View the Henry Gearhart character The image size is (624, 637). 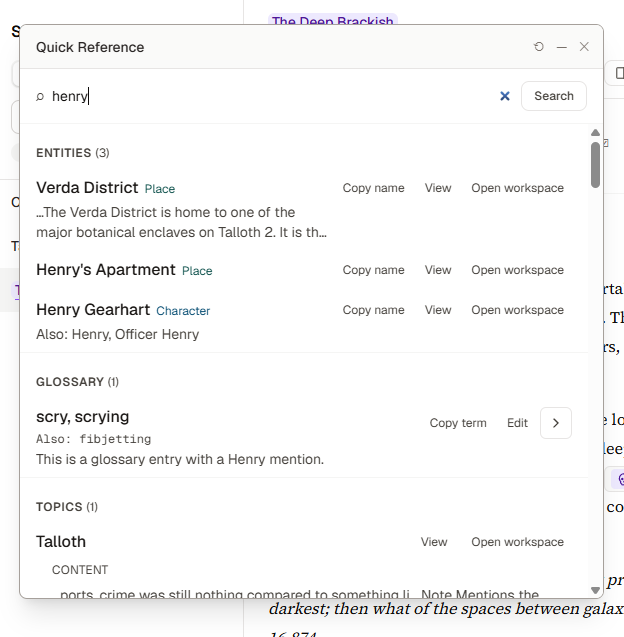pos(438,310)
